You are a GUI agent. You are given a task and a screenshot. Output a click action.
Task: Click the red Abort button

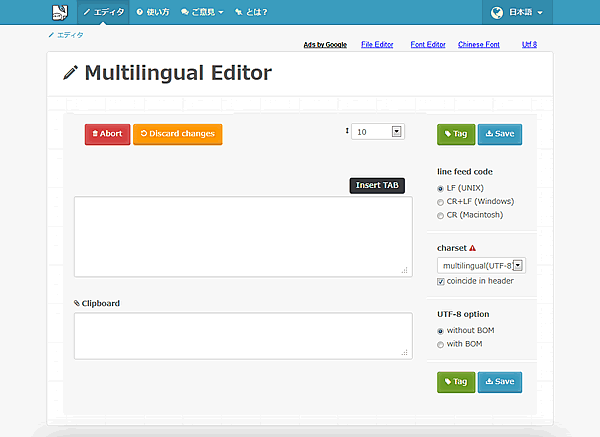107,134
